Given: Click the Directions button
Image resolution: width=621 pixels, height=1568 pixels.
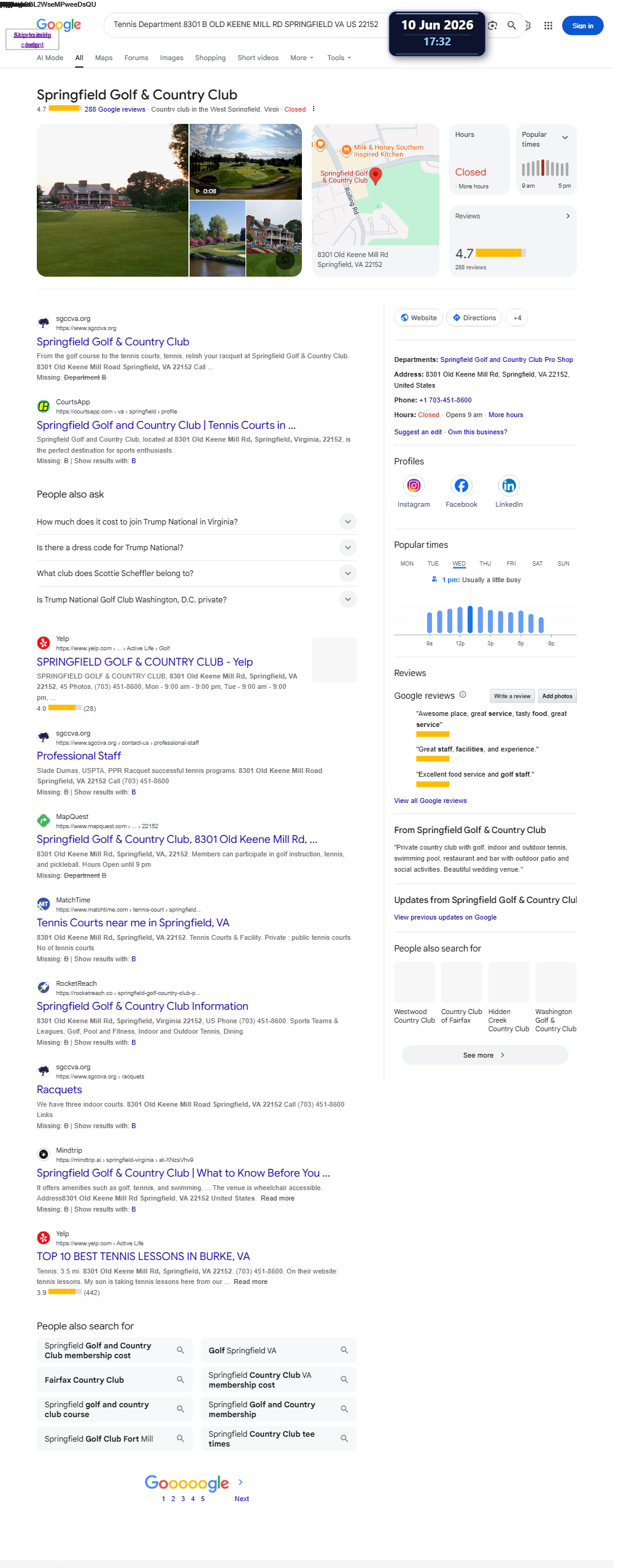Looking at the screenshot, I should pyautogui.click(x=474, y=318).
